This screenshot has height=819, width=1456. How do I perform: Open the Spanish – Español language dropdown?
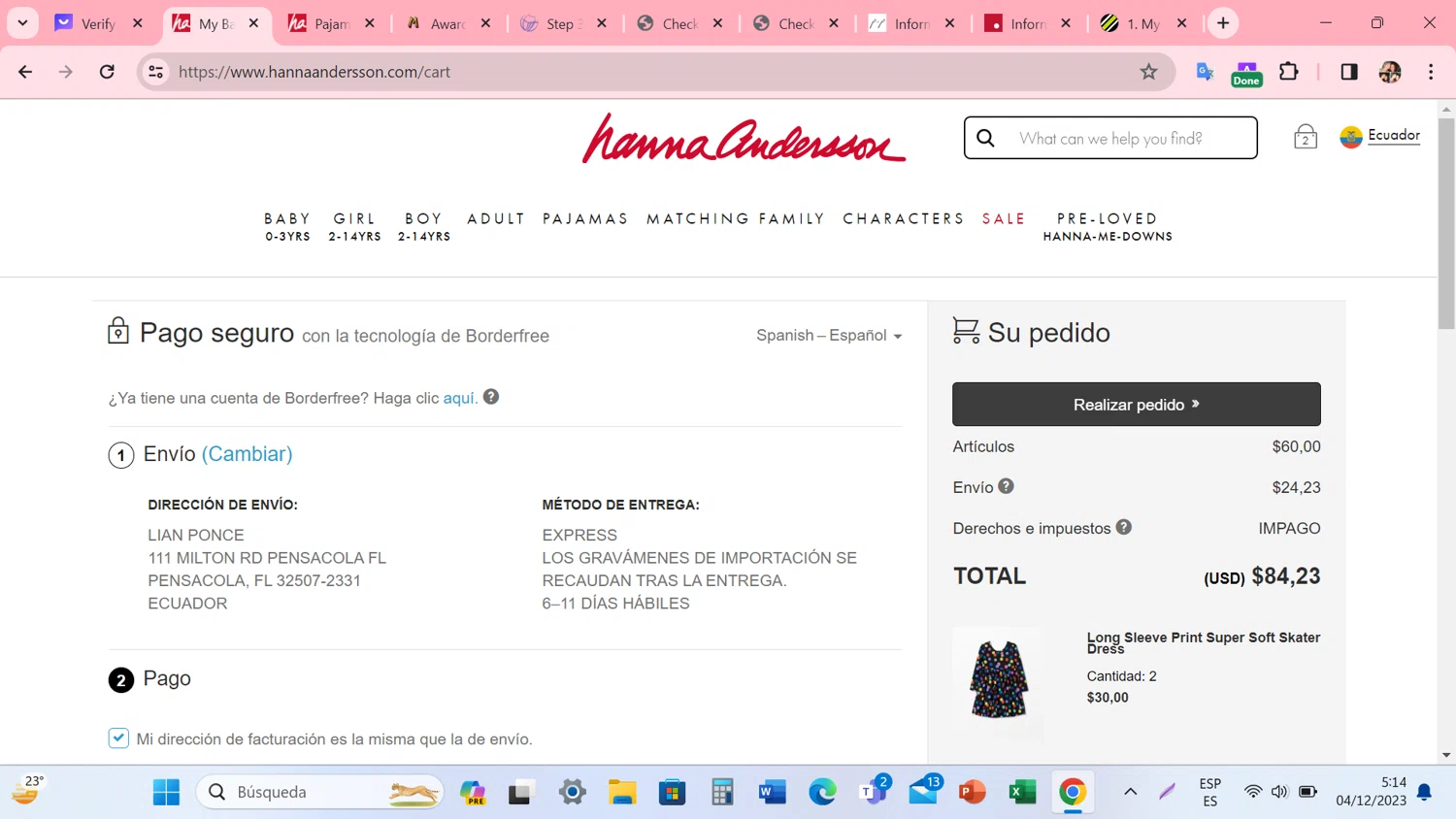tap(829, 335)
